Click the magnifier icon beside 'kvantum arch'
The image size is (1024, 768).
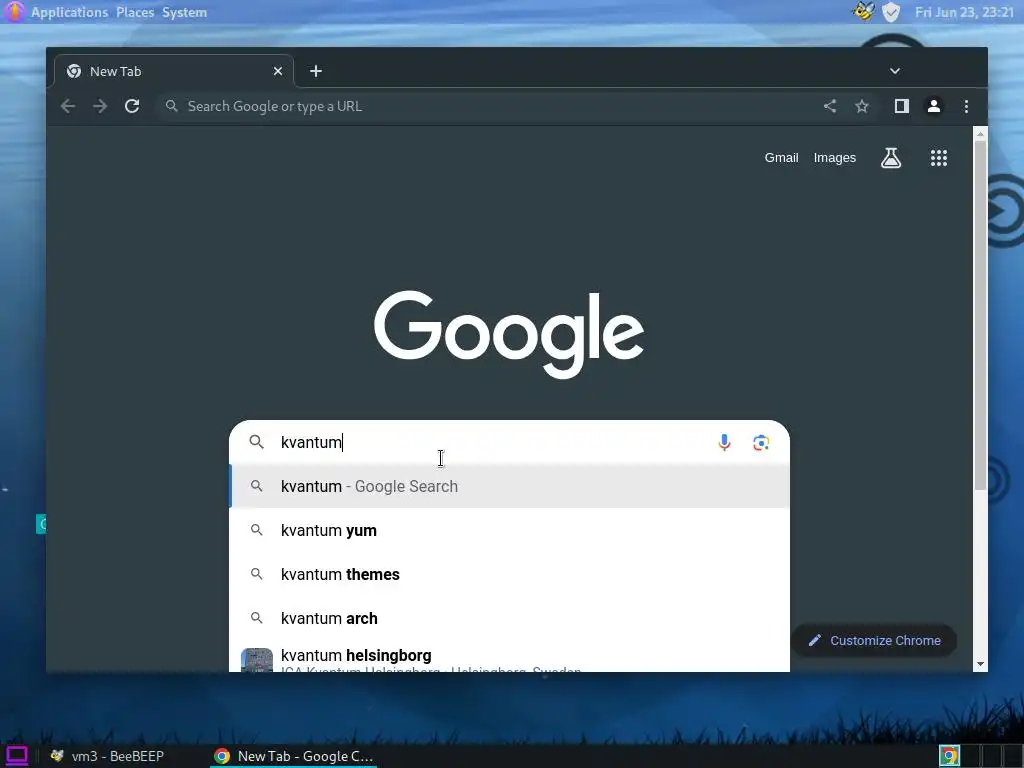[257, 618]
